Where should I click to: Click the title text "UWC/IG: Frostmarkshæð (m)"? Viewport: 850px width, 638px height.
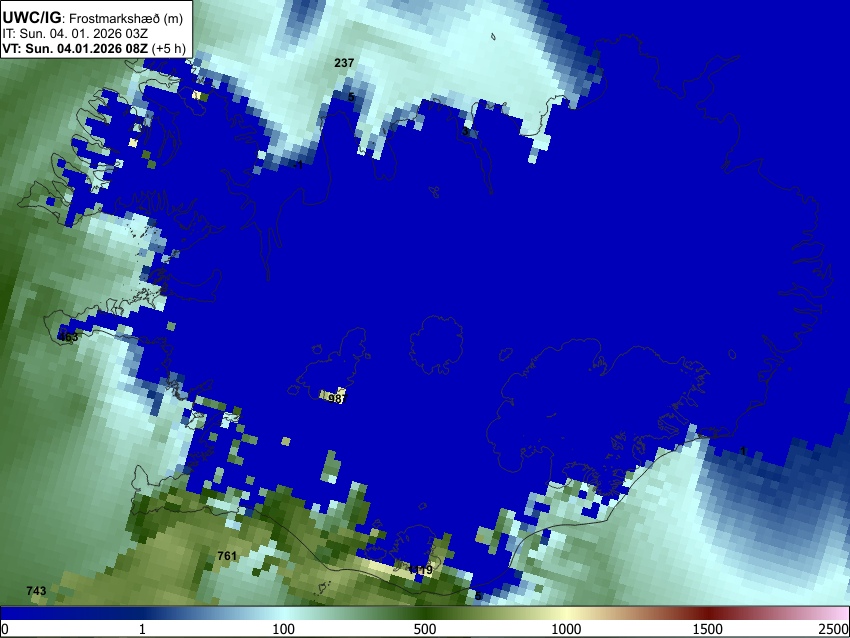[x=93, y=18]
